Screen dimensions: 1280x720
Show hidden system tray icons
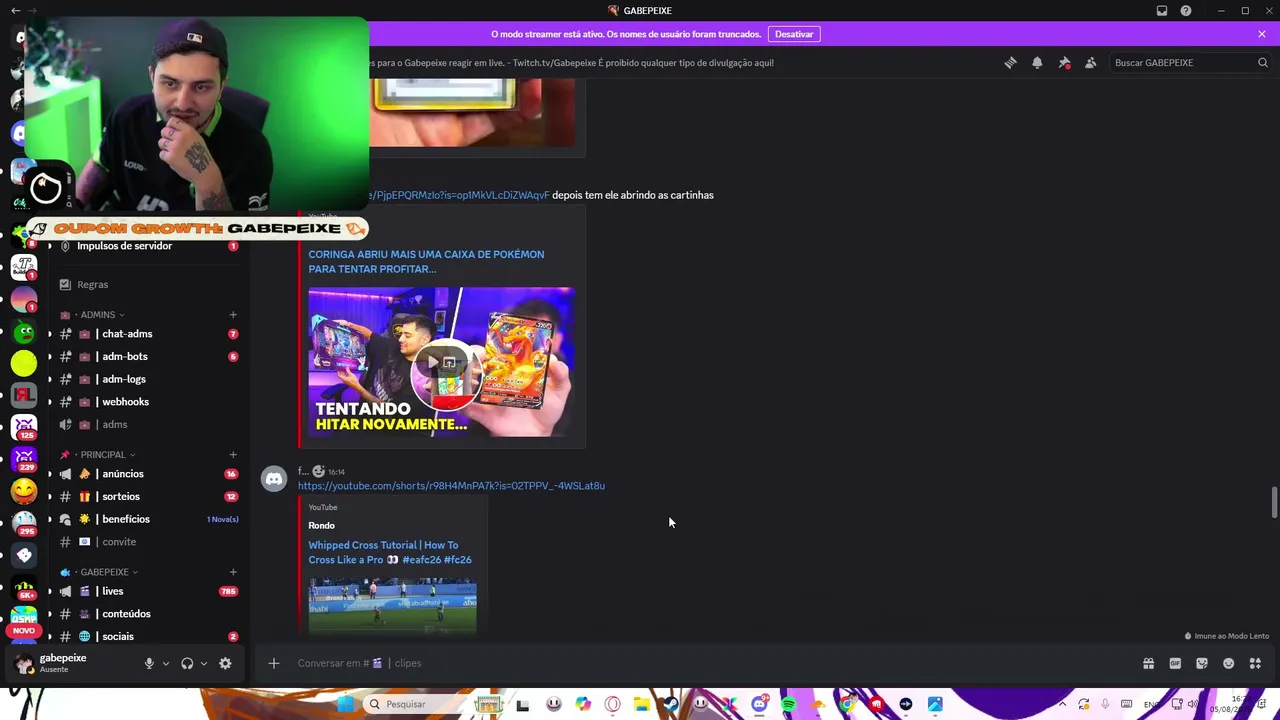tap(1062, 704)
